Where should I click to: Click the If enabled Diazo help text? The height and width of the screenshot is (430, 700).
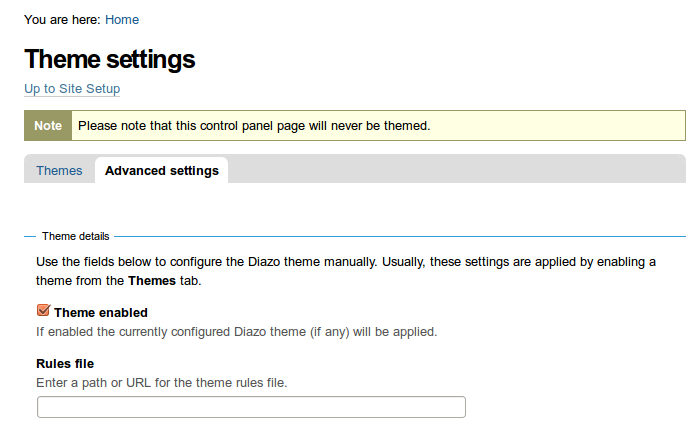pos(237,332)
